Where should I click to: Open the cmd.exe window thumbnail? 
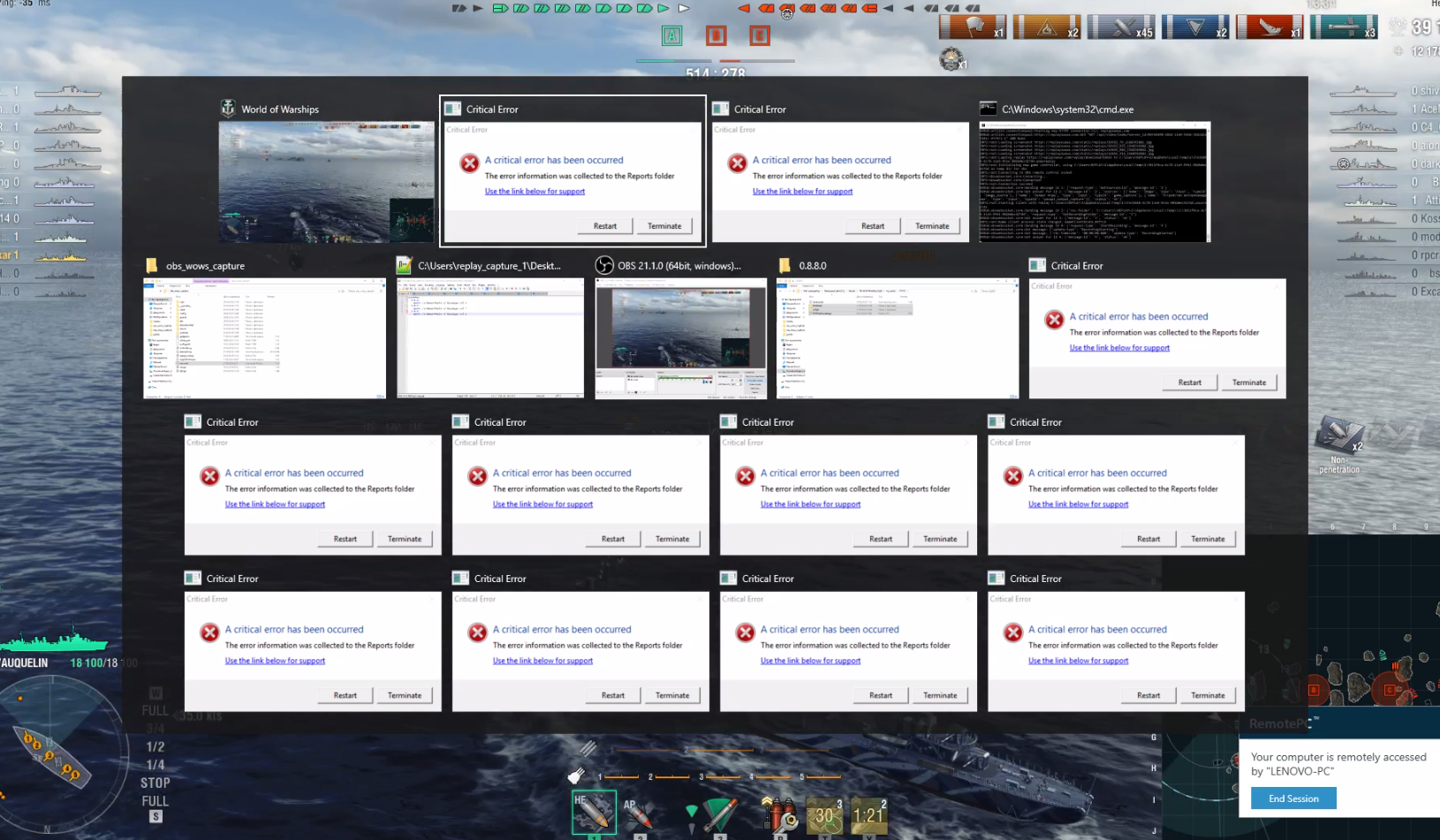(x=1094, y=182)
